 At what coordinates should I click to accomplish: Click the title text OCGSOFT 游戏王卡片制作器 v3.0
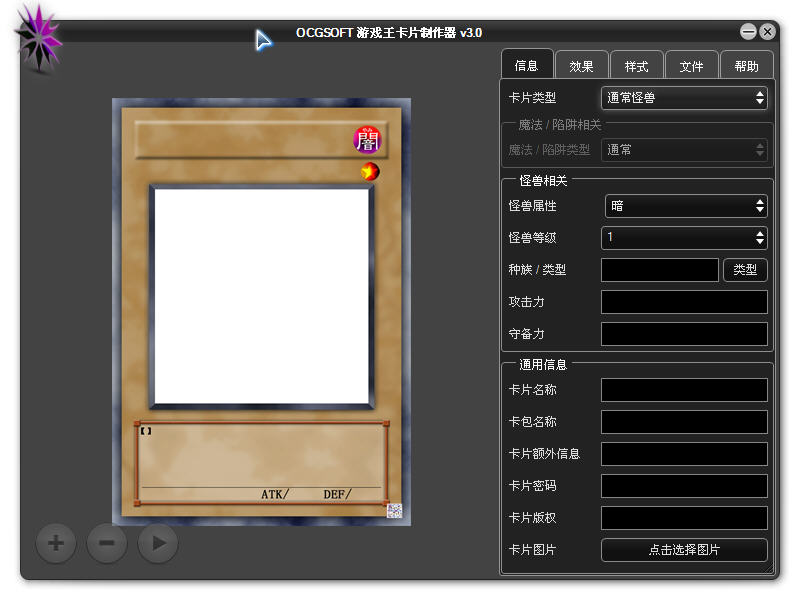tap(389, 33)
